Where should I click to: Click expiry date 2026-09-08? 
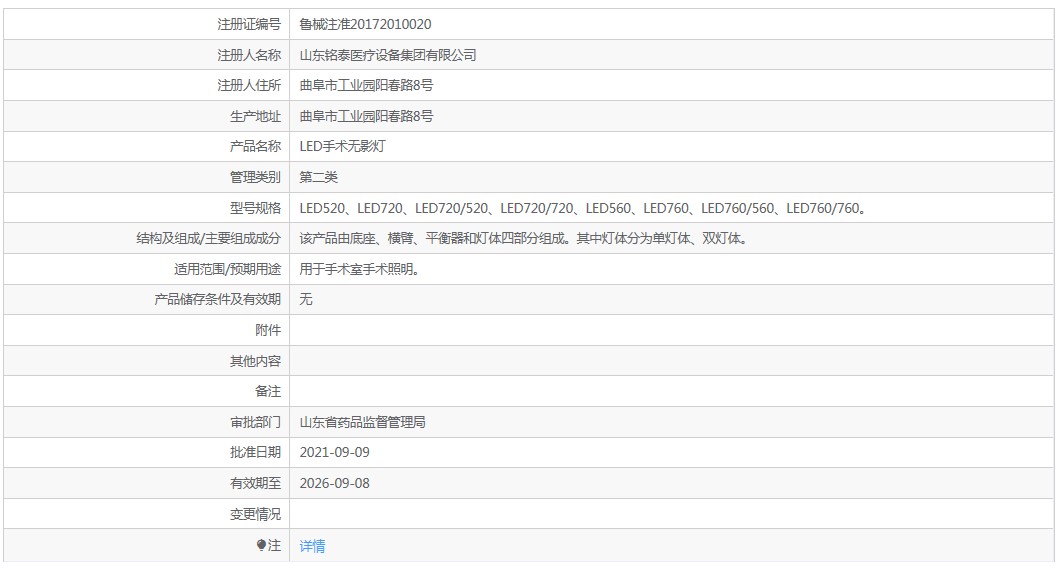click(x=335, y=483)
